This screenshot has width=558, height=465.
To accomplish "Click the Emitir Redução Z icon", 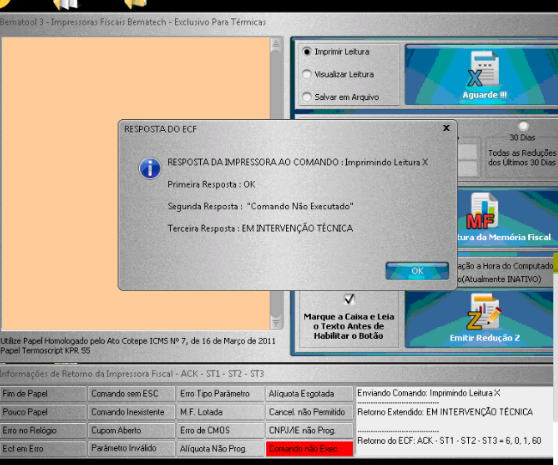I will click(x=484, y=312).
